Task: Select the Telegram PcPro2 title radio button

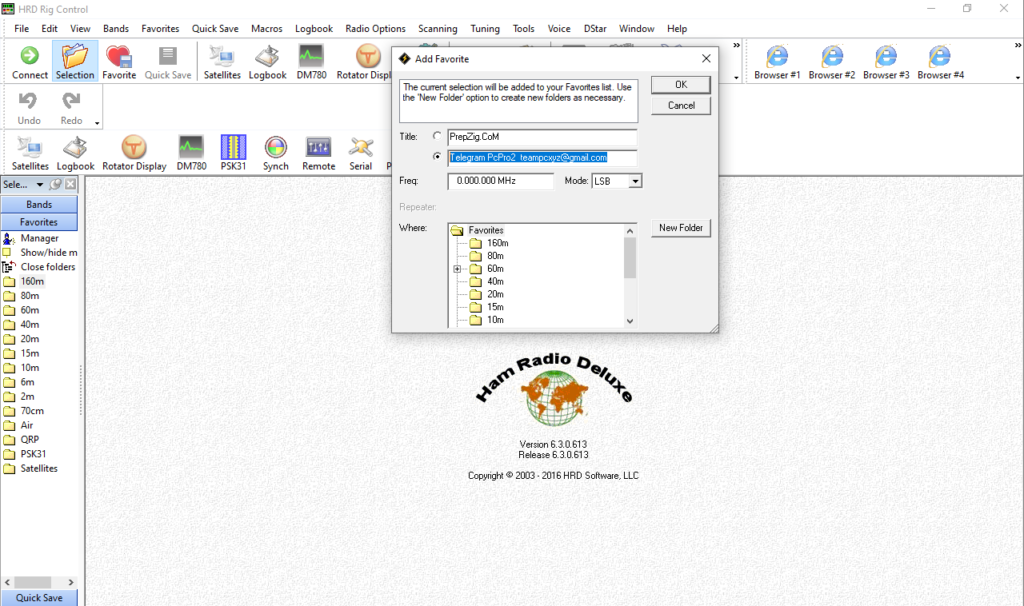Action: (437, 157)
